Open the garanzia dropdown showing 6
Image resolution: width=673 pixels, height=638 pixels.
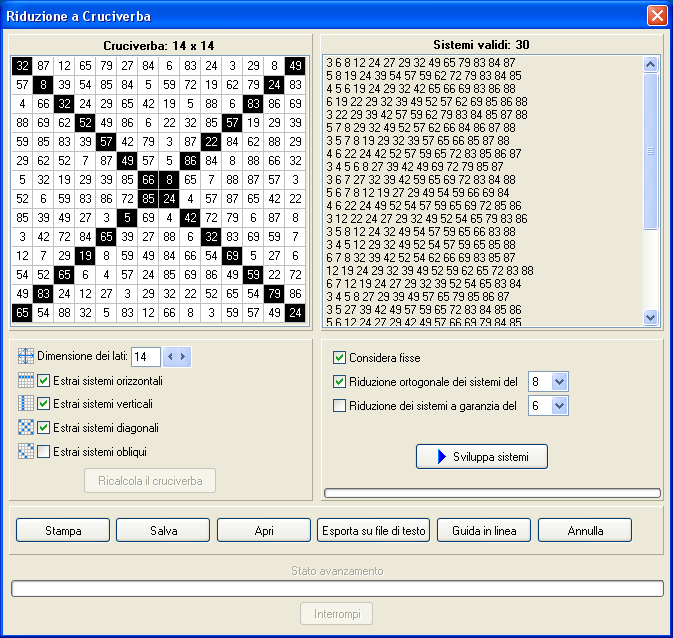pyautogui.click(x=560, y=406)
